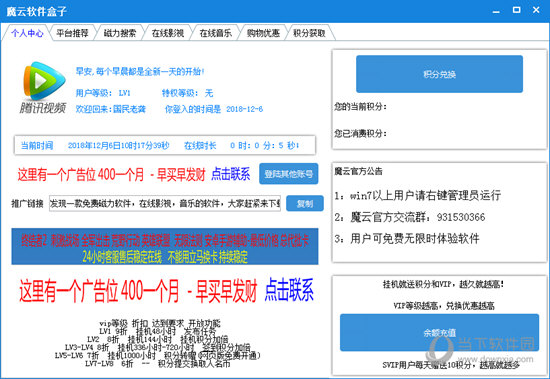Click the 早安 greeting message
The height and width of the screenshot is (379, 550).
[x=140, y=72]
